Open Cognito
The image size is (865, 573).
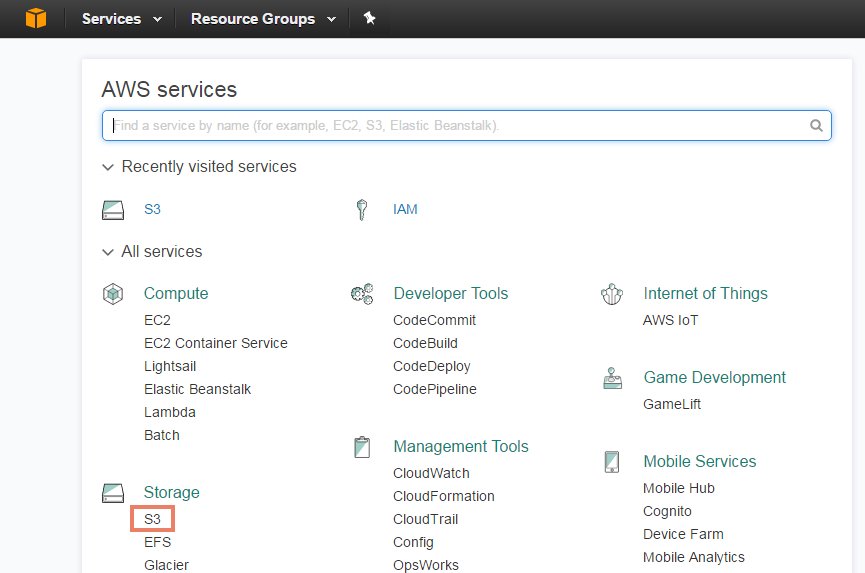point(667,512)
